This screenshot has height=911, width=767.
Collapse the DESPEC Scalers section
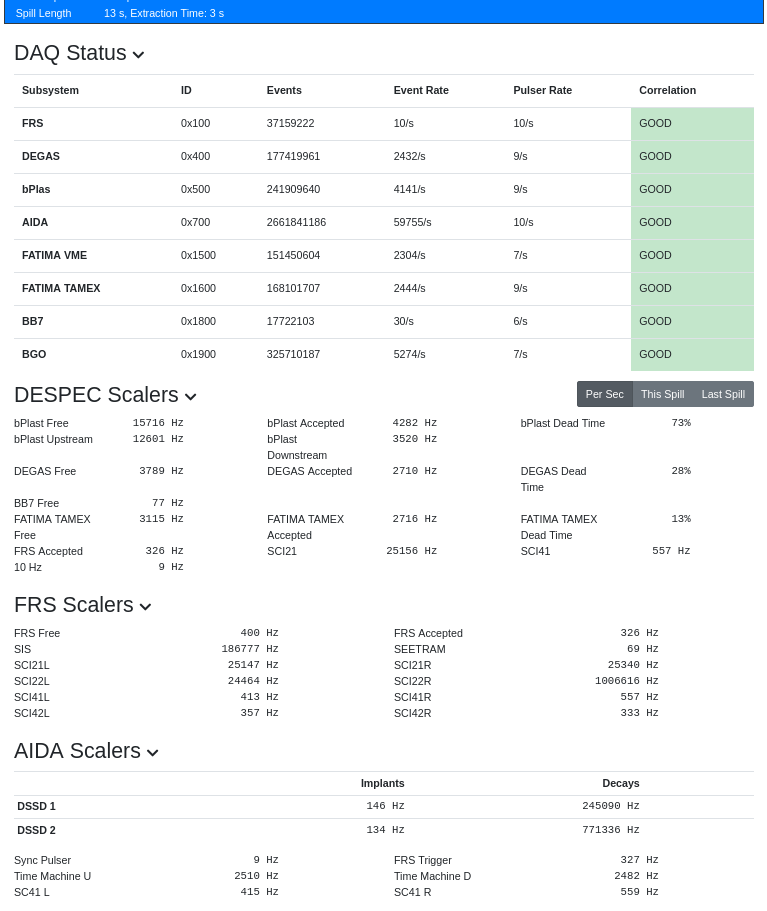pyautogui.click(x=190, y=397)
